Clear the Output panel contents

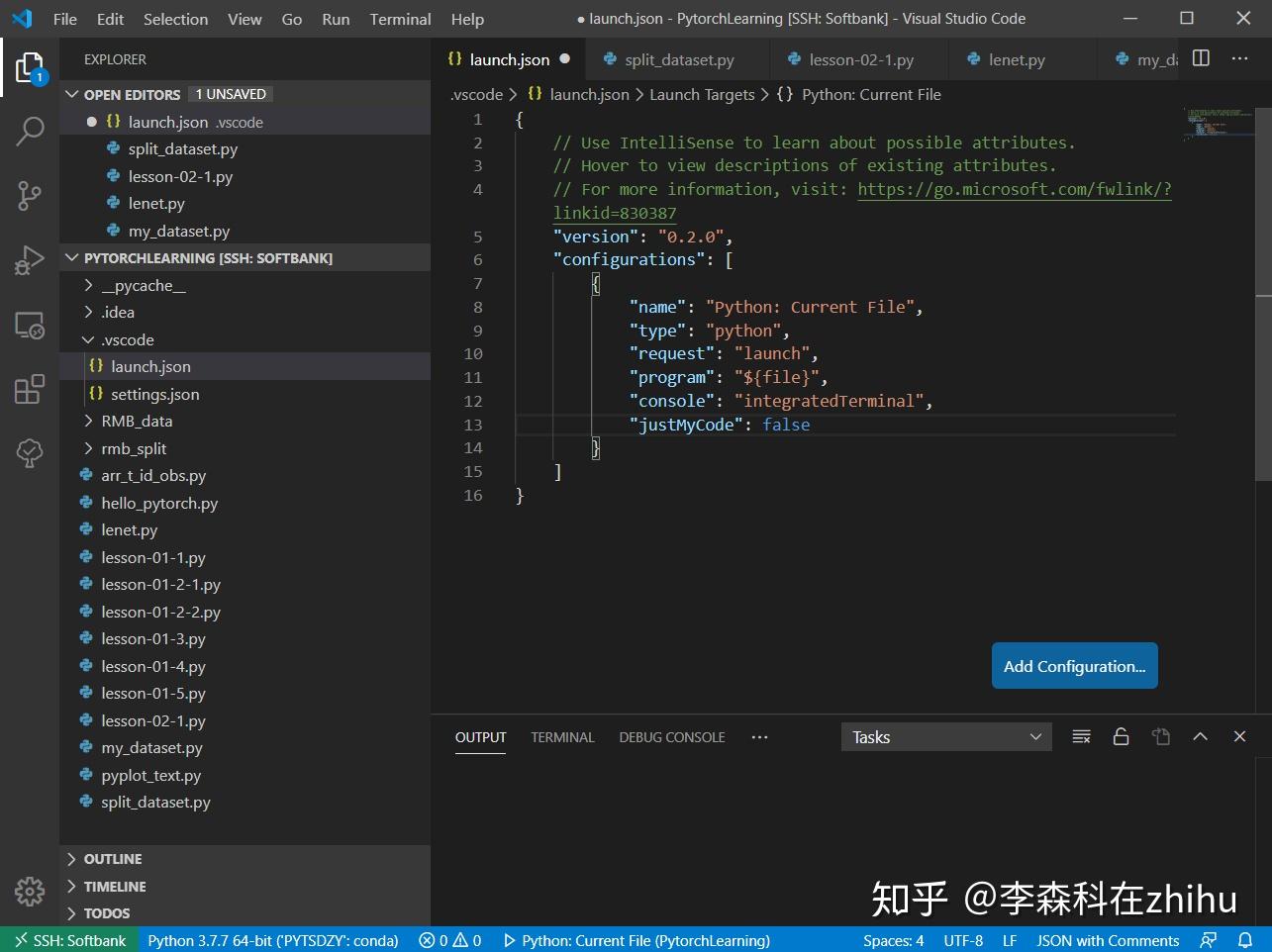point(1081,736)
